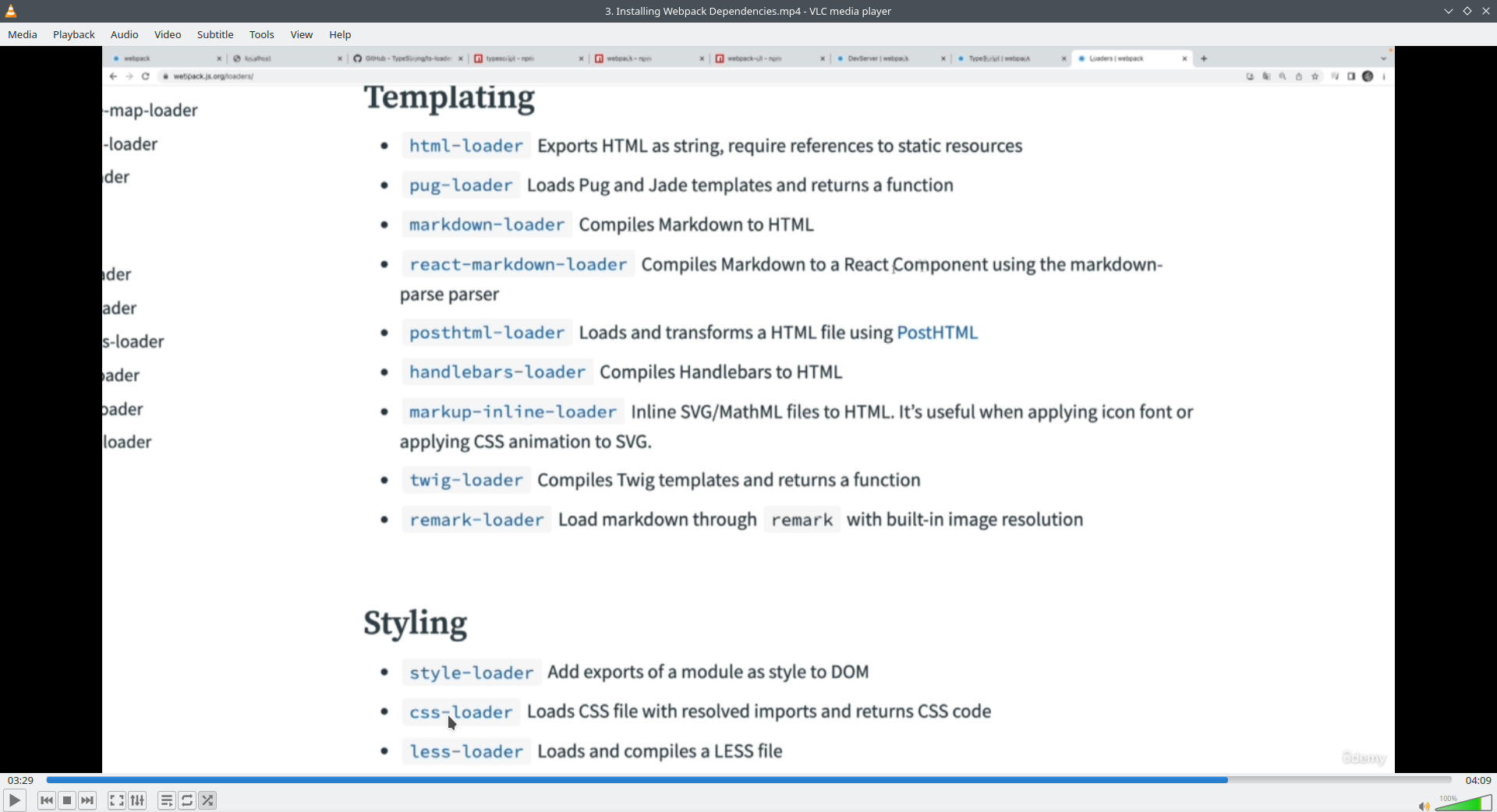Screen dimensions: 1497x812
Task: Click the volume level slider
Action: [x=1464, y=803]
